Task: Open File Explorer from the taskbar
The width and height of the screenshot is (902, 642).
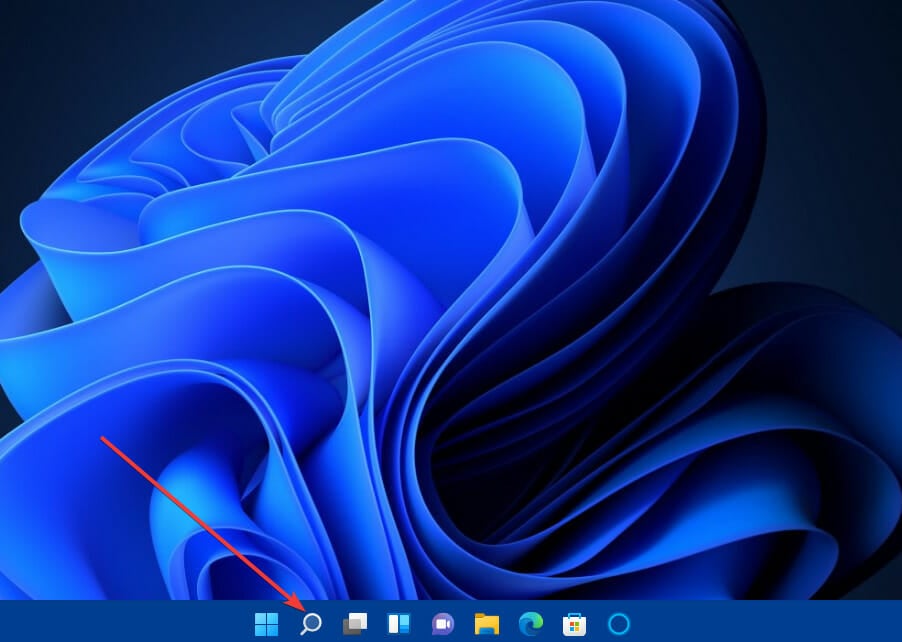Action: click(485, 626)
